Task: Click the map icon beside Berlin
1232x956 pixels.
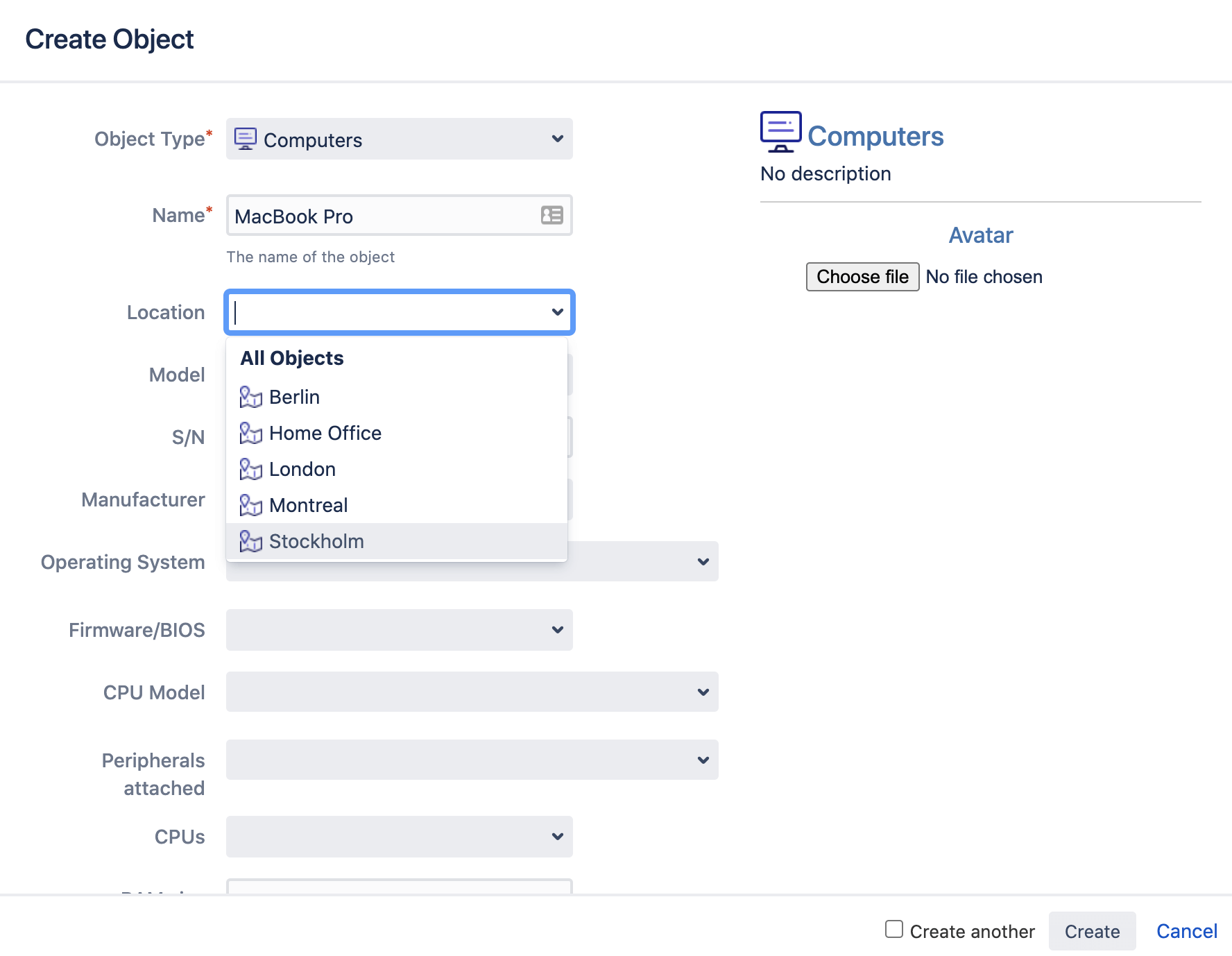Action: (x=250, y=397)
